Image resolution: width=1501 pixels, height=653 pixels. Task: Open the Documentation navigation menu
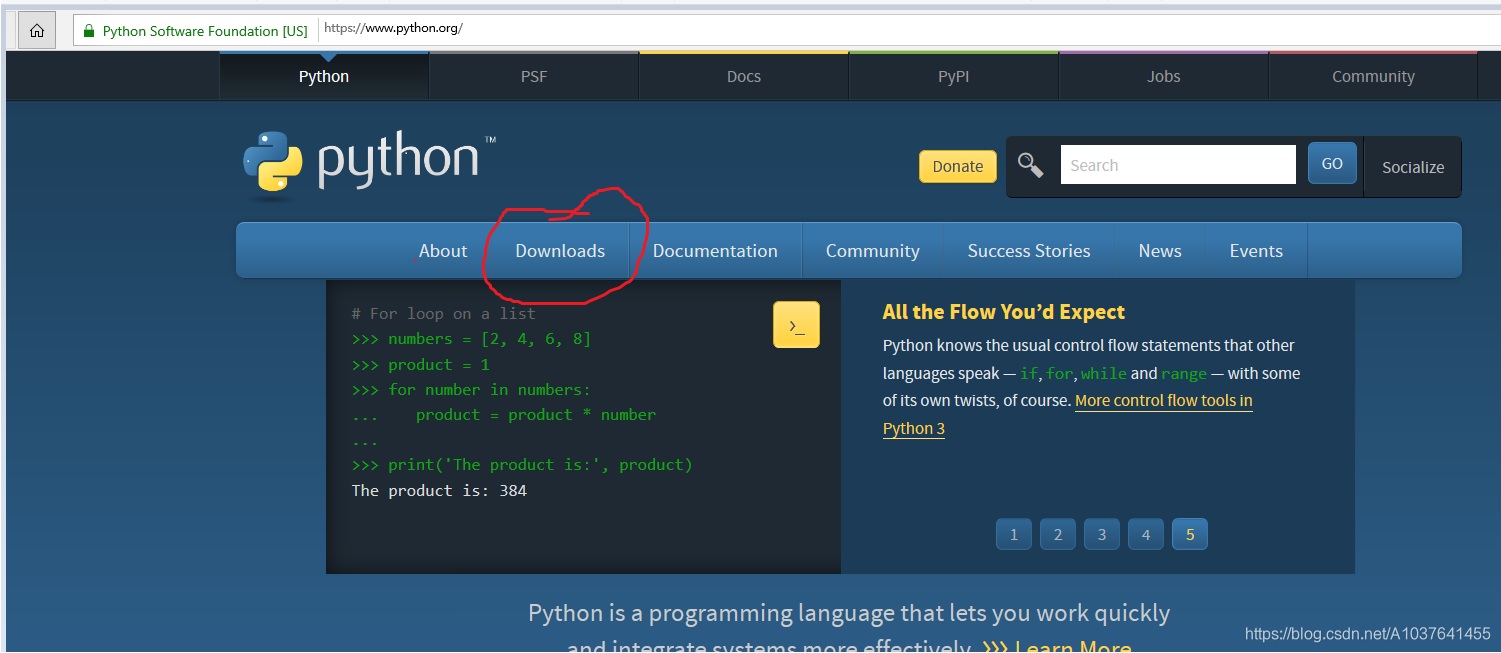[715, 251]
